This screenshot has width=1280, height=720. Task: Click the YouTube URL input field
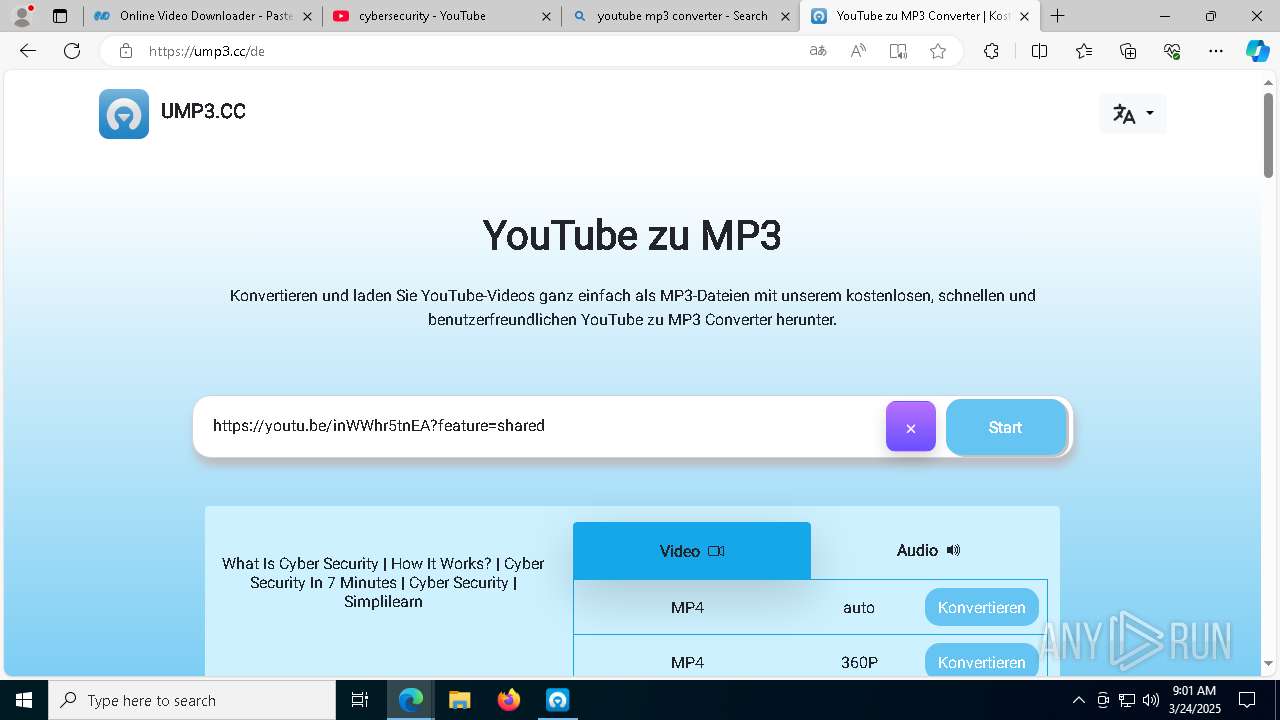(540, 426)
